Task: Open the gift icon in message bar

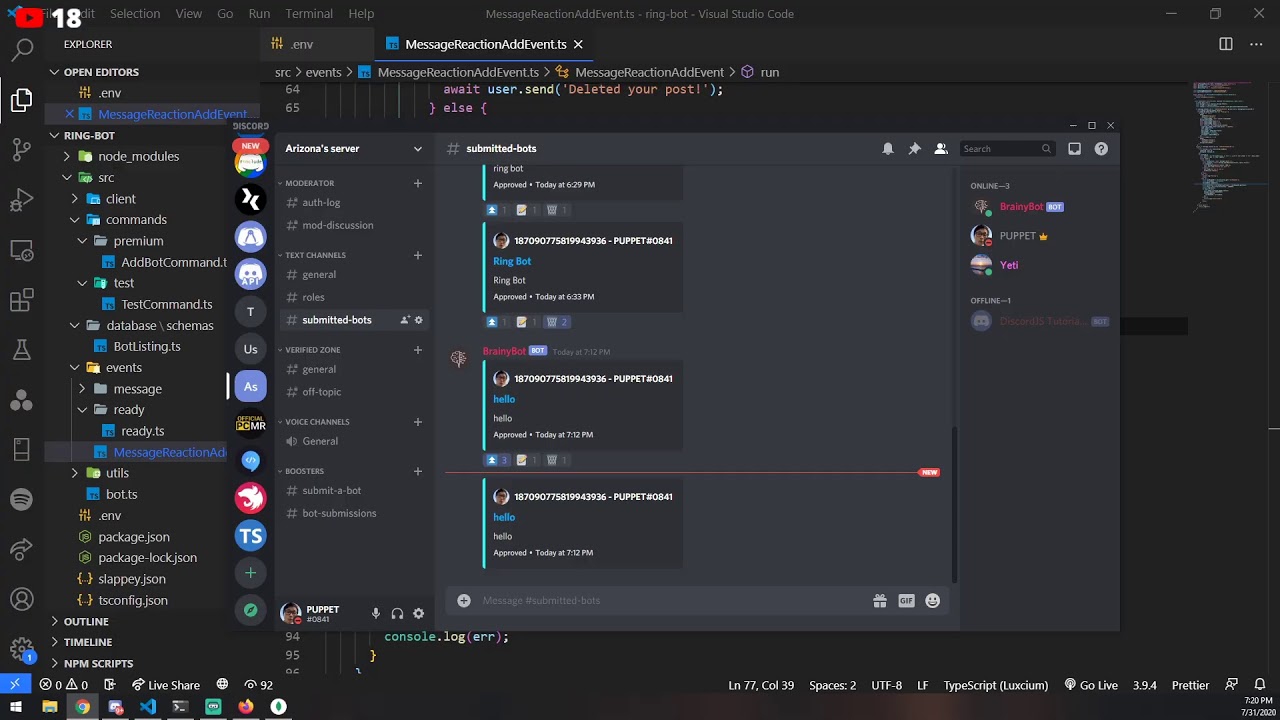Action: [x=879, y=601]
